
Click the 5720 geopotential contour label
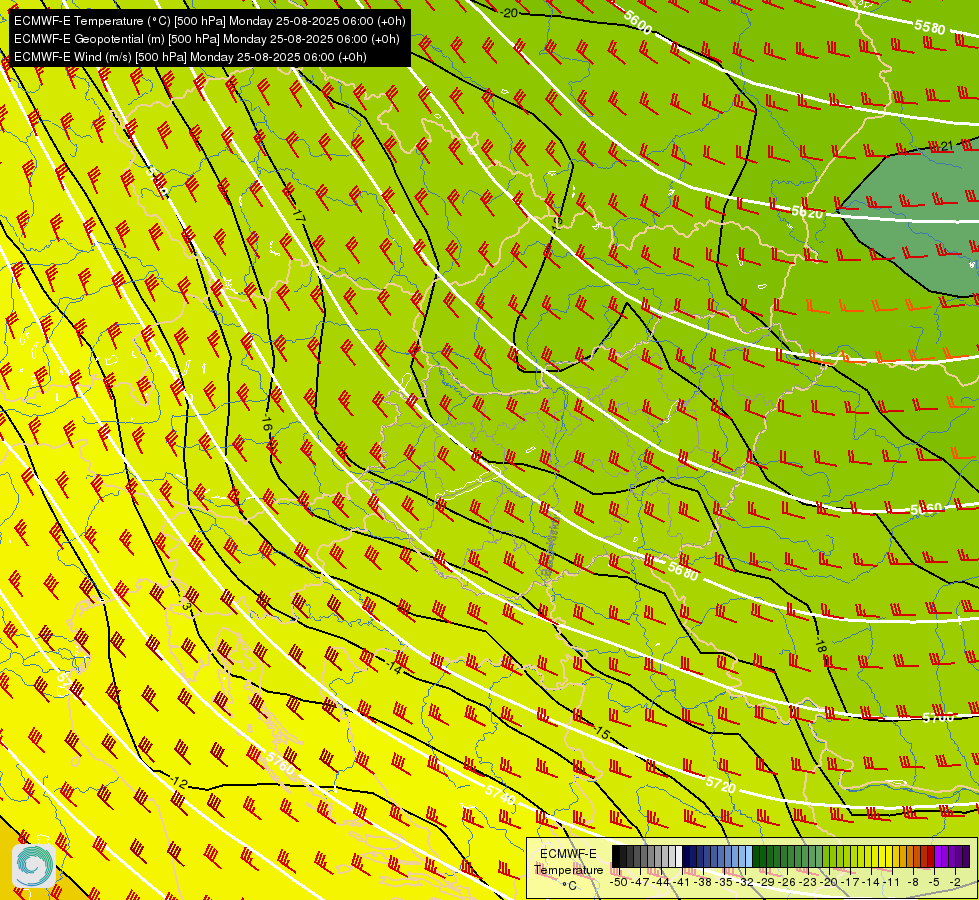point(721,784)
